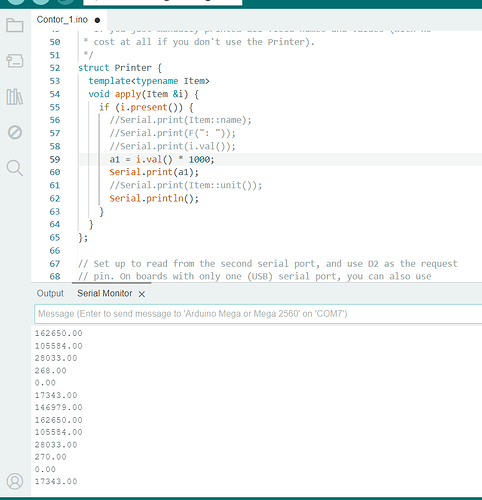Image resolution: width=482 pixels, height=500 pixels.
Task: Click the unsaved dot on Contor_1.ino tab
Action: (x=97, y=20)
